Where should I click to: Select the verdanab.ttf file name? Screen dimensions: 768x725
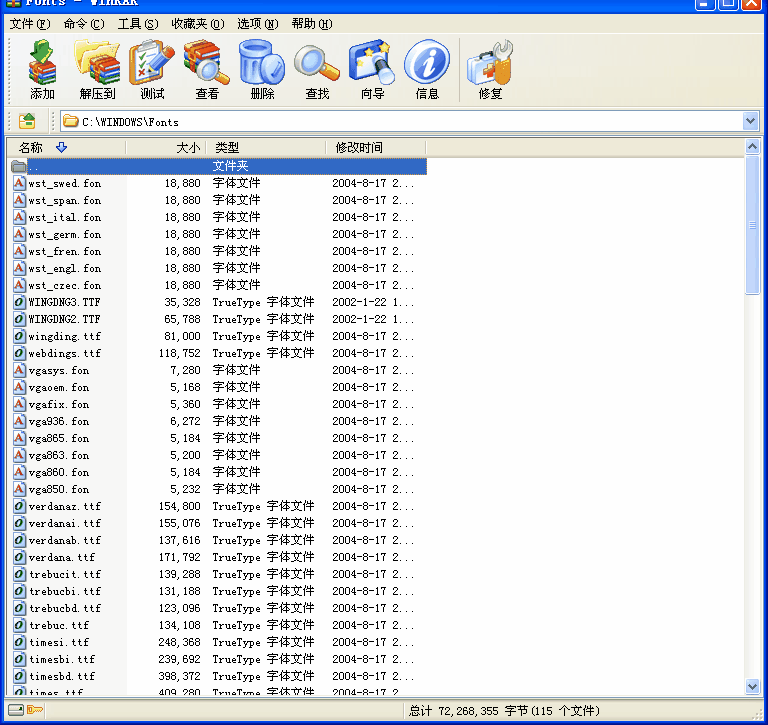(65, 540)
